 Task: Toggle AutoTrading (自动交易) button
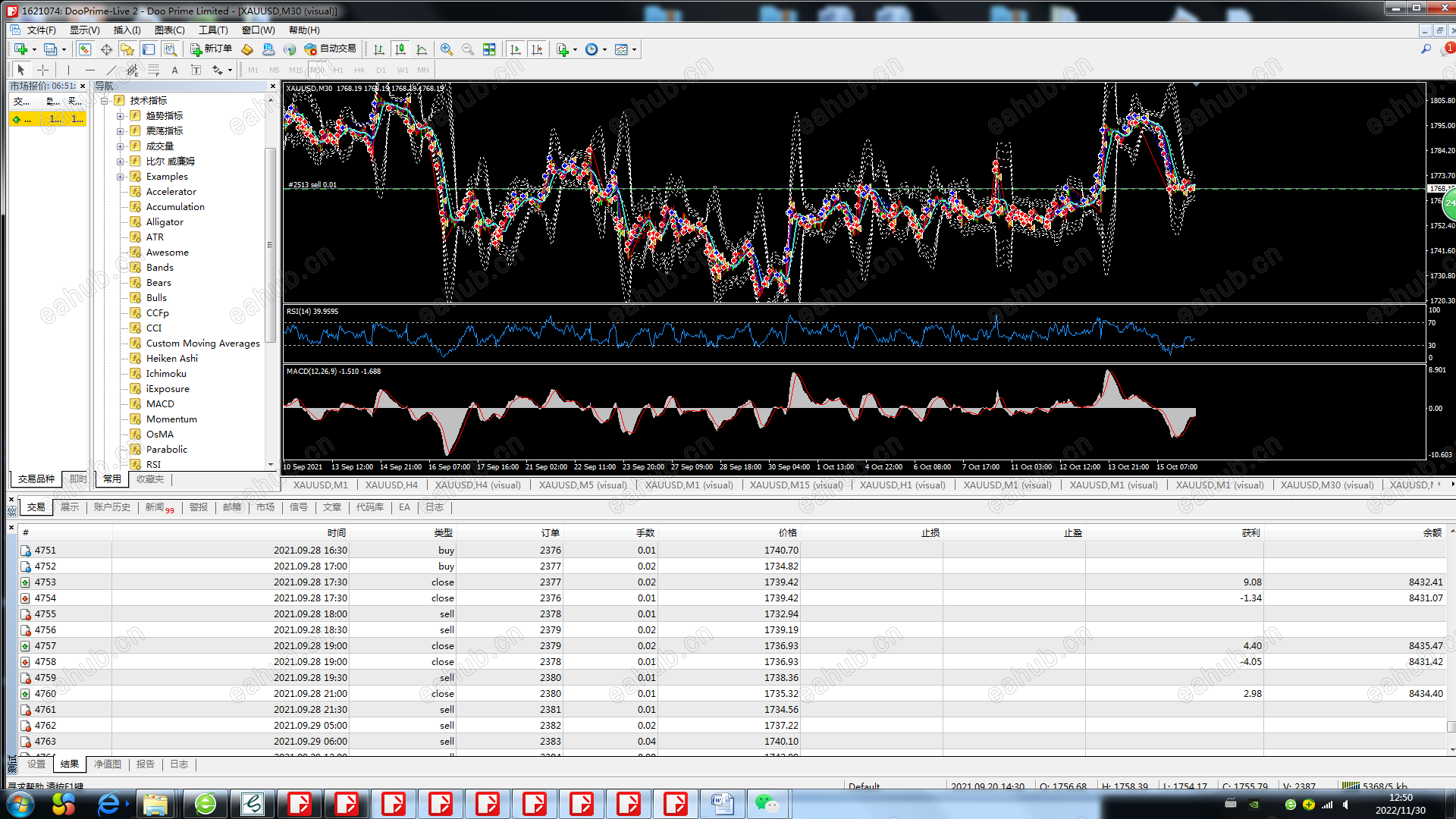(330, 49)
